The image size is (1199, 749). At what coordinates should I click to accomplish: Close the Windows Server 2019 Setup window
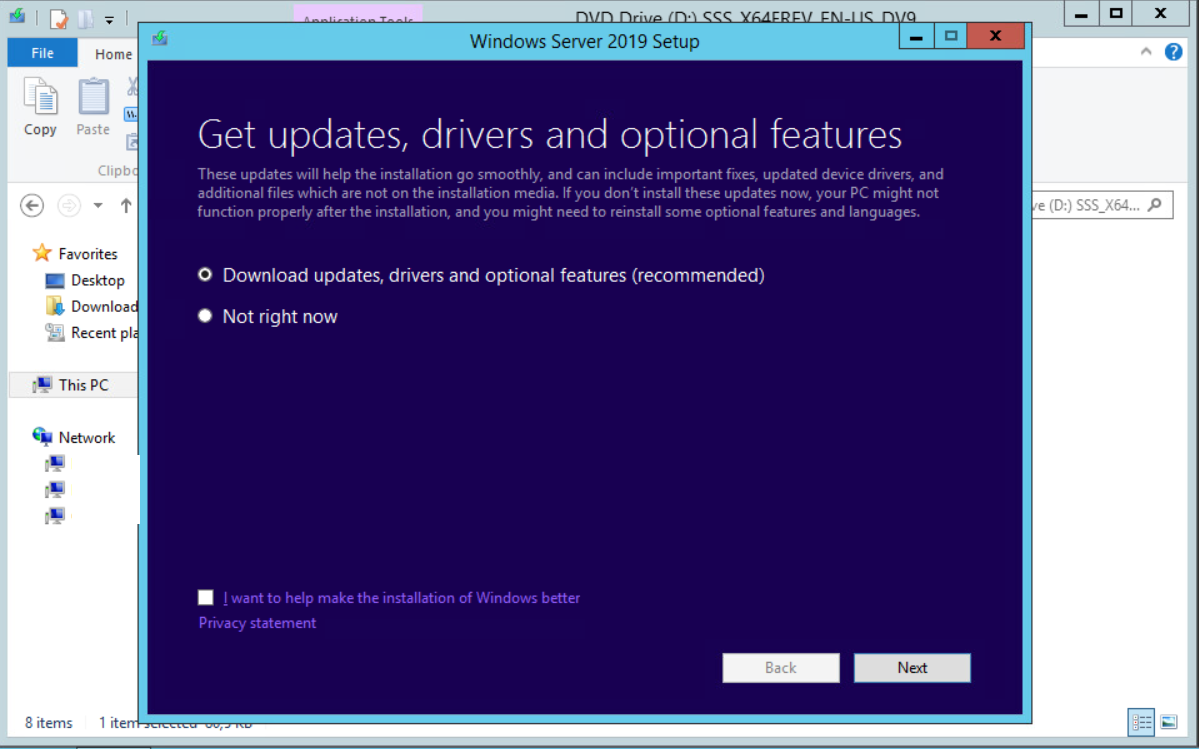(x=995, y=37)
